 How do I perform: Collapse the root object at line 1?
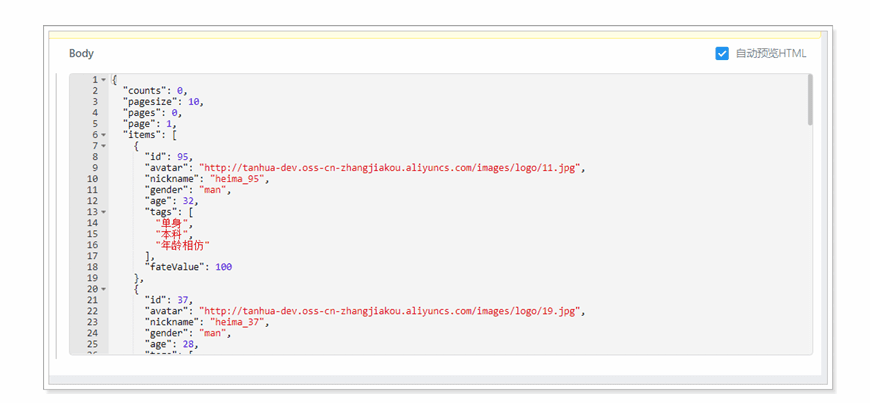click(103, 79)
